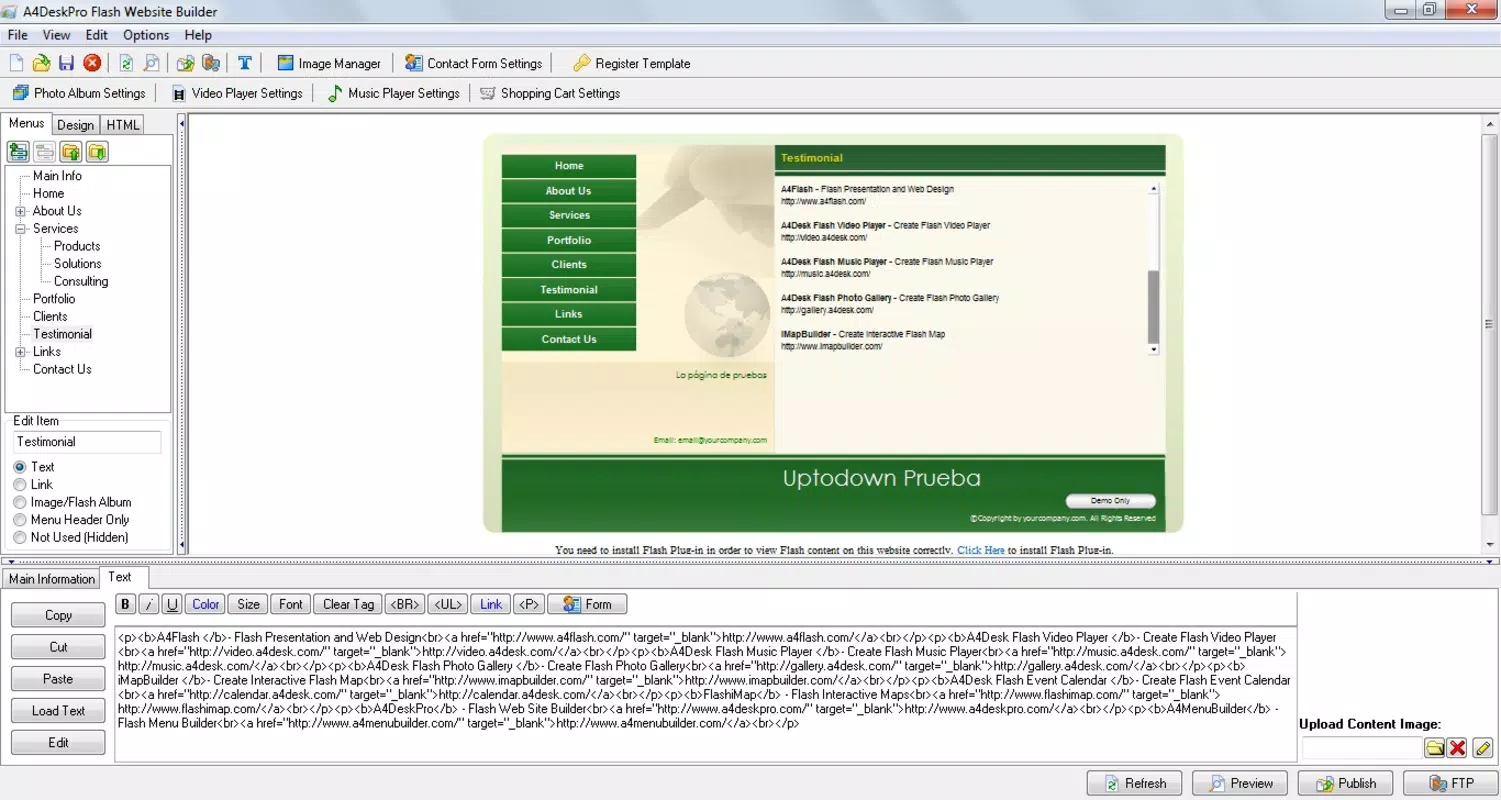Click the Open folder toolbar icon

pos(41,63)
